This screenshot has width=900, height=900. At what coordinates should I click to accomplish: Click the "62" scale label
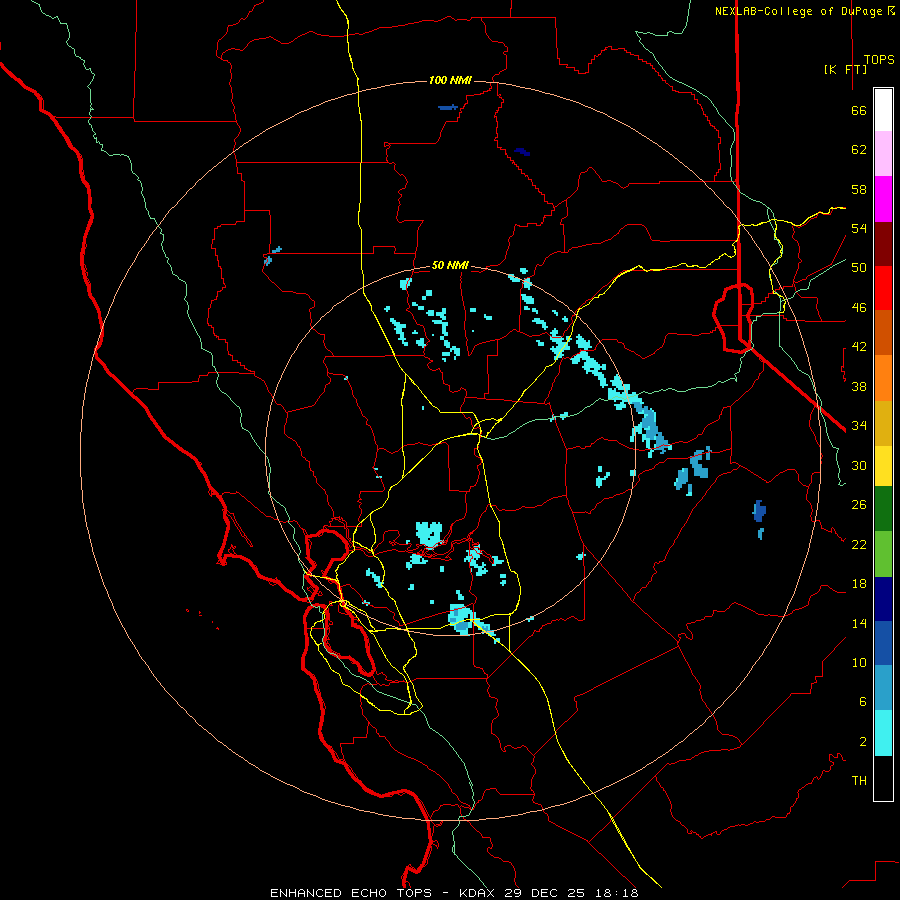click(859, 150)
